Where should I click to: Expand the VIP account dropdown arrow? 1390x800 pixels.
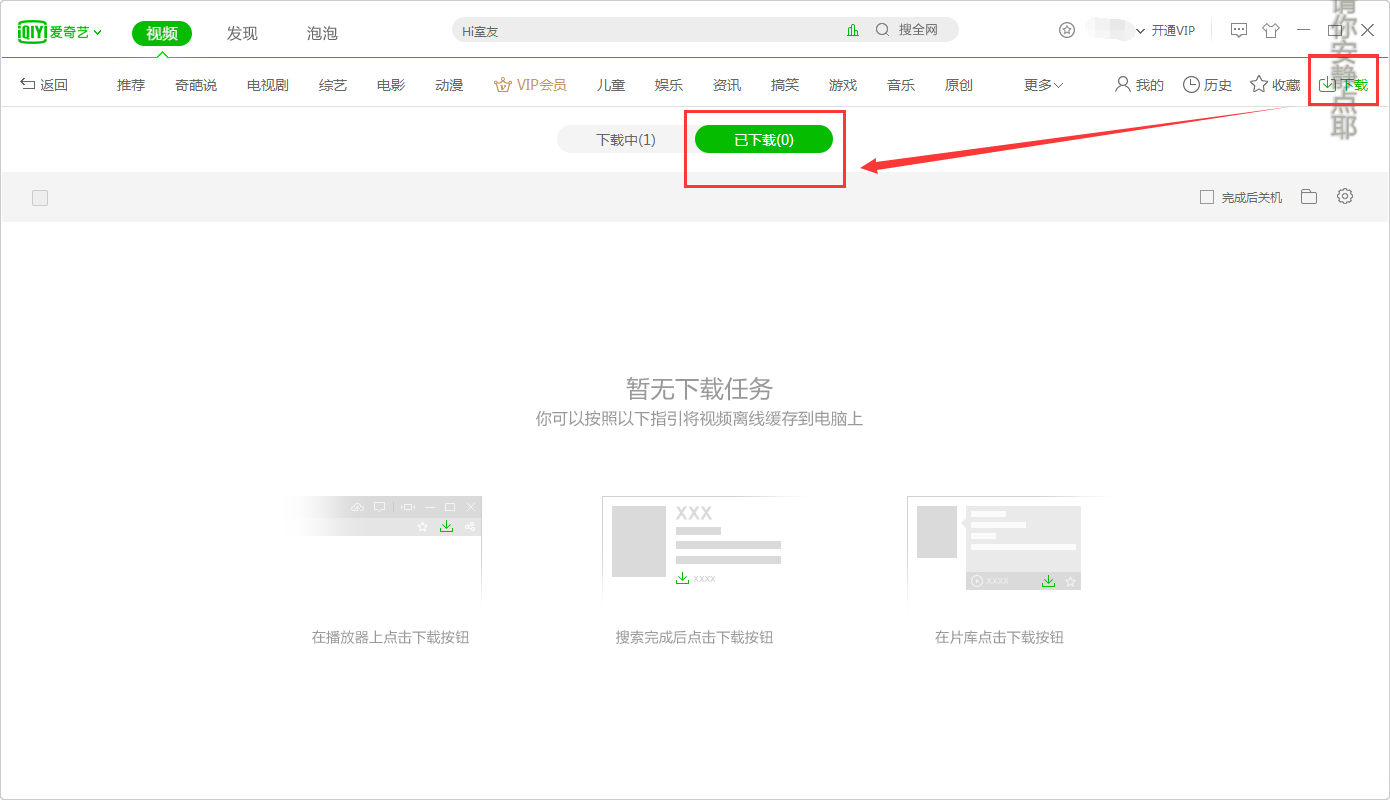point(1138,30)
